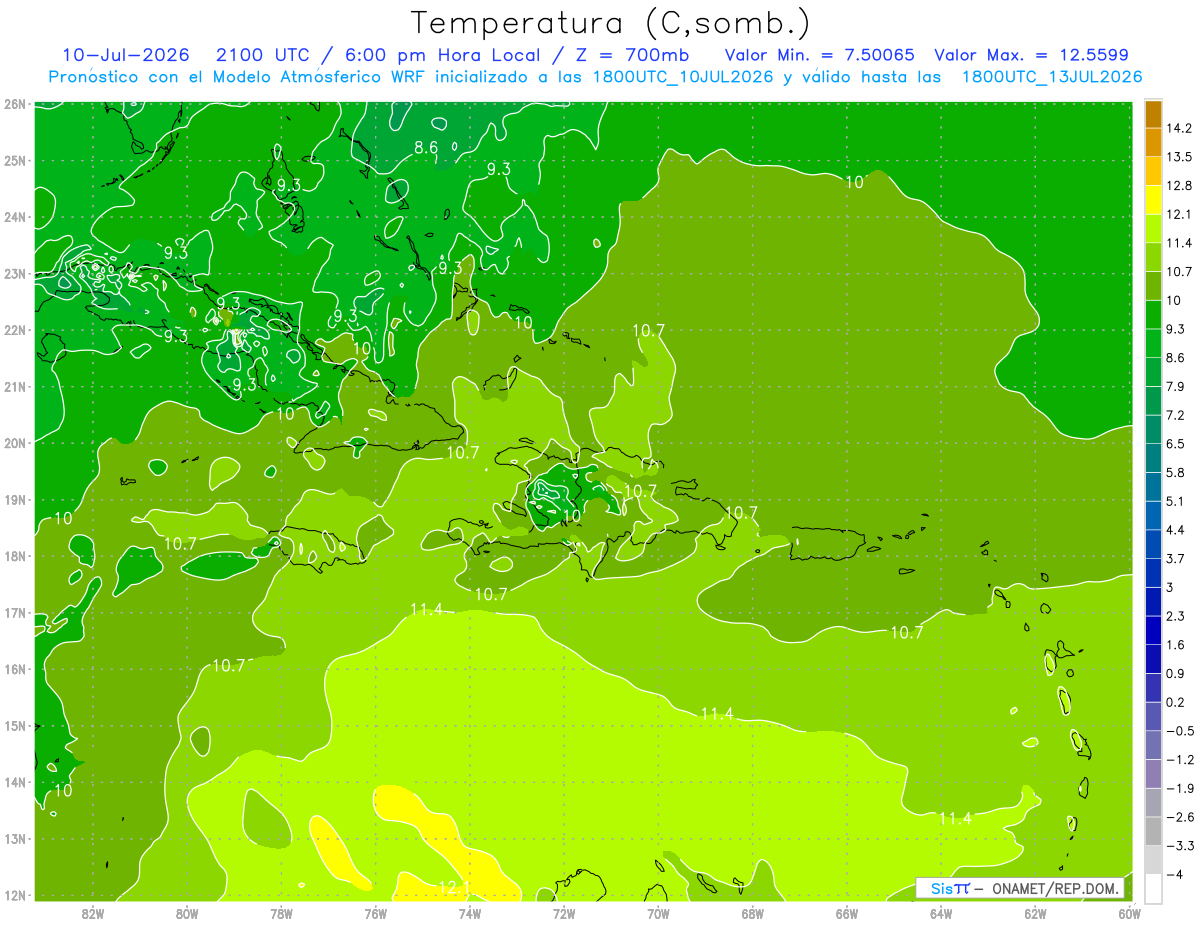Viewport: 1200px width, 927px height.
Task: Click the 19N latitude axis label
Action: (x=14, y=499)
